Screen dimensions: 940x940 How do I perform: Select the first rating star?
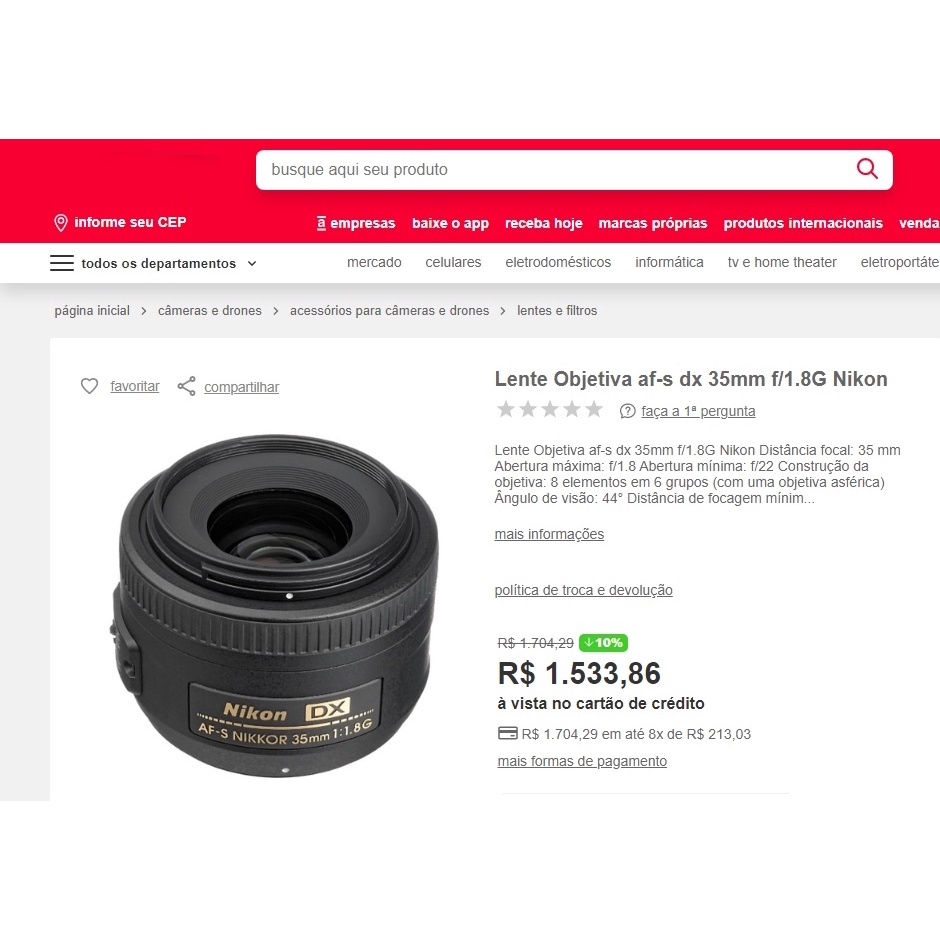pos(506,409)
